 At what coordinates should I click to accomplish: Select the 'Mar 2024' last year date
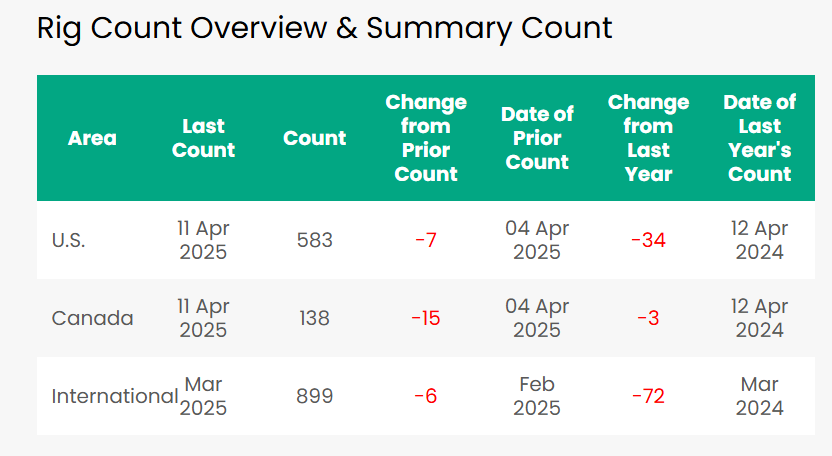click(x=759, y=396)
